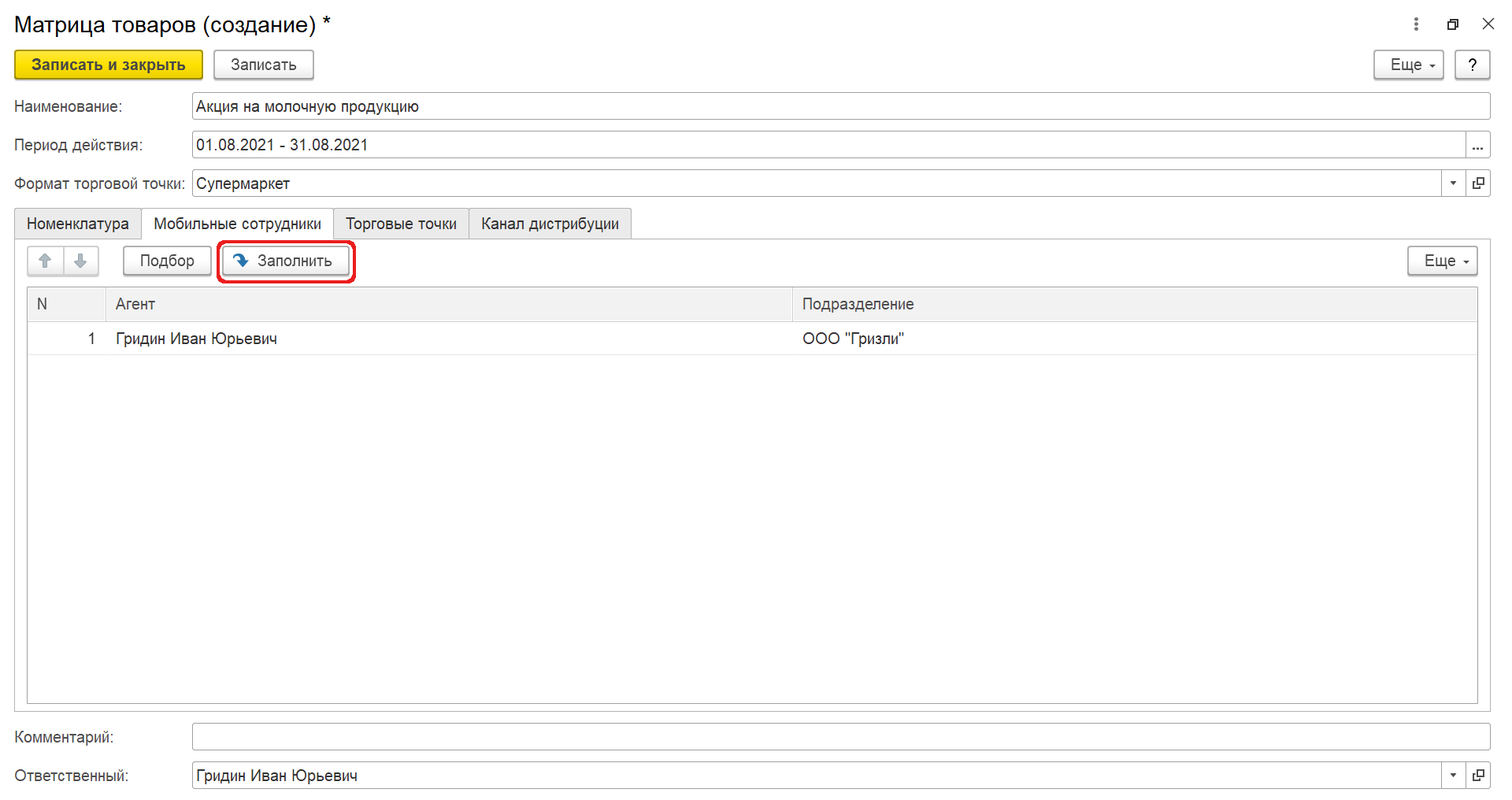This screenshot has width=1512, height=800.
Task: Expand Формат торговой точки dropdown
Action: click(x=1454, y=183)
